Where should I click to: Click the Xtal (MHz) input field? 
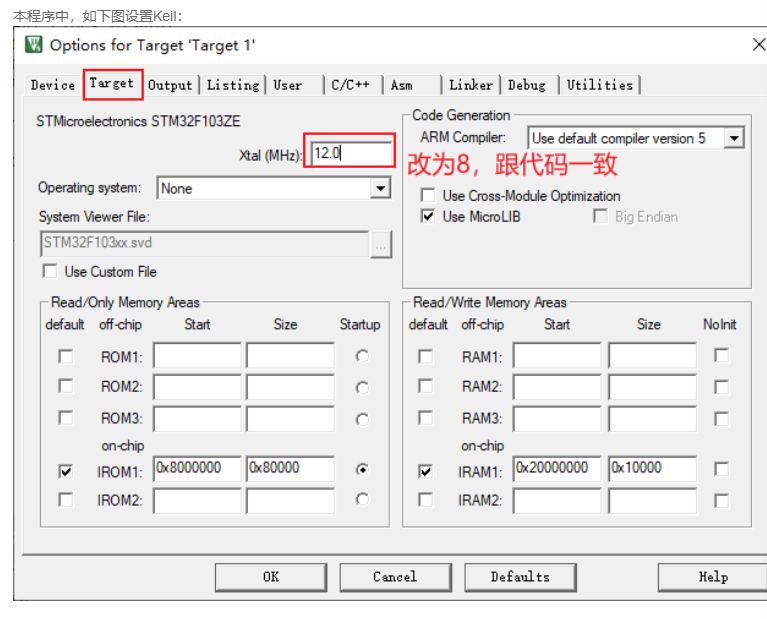351,153
